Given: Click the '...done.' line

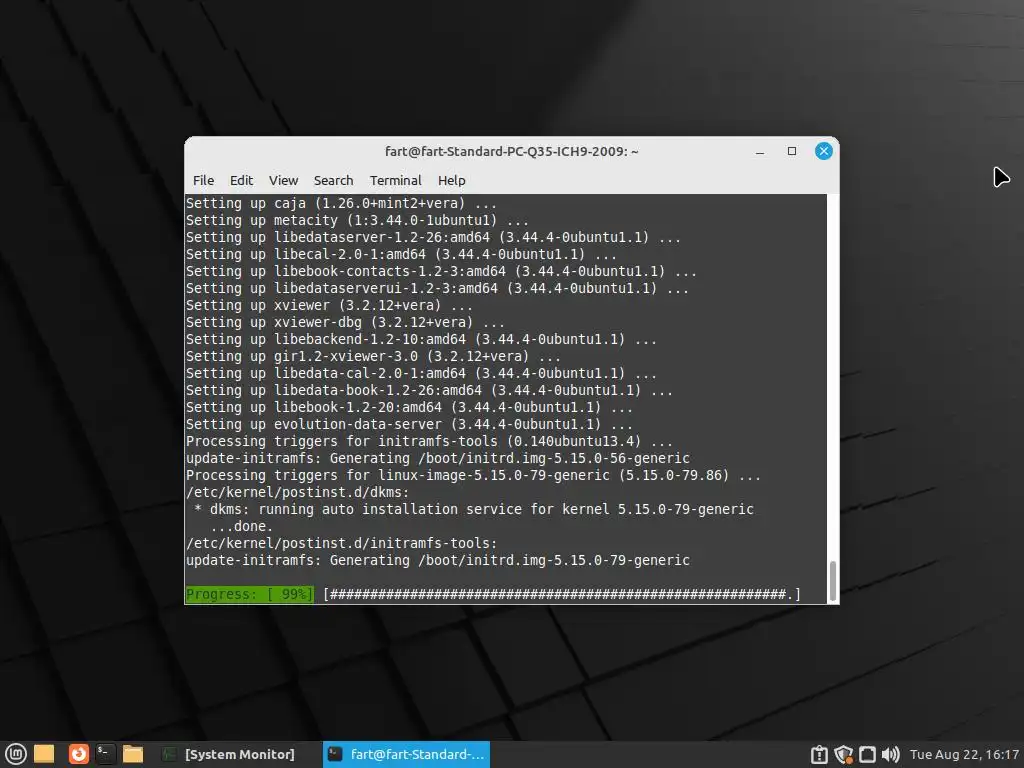Looking at the screenshot, I should point(242,526).
